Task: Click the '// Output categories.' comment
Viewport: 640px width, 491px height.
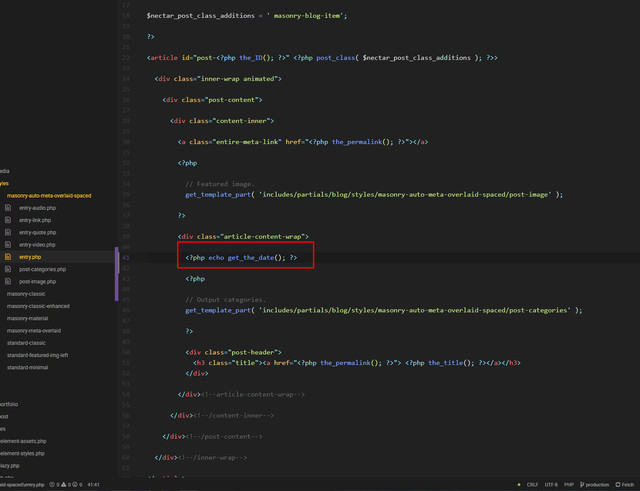Action: point(226,300)
